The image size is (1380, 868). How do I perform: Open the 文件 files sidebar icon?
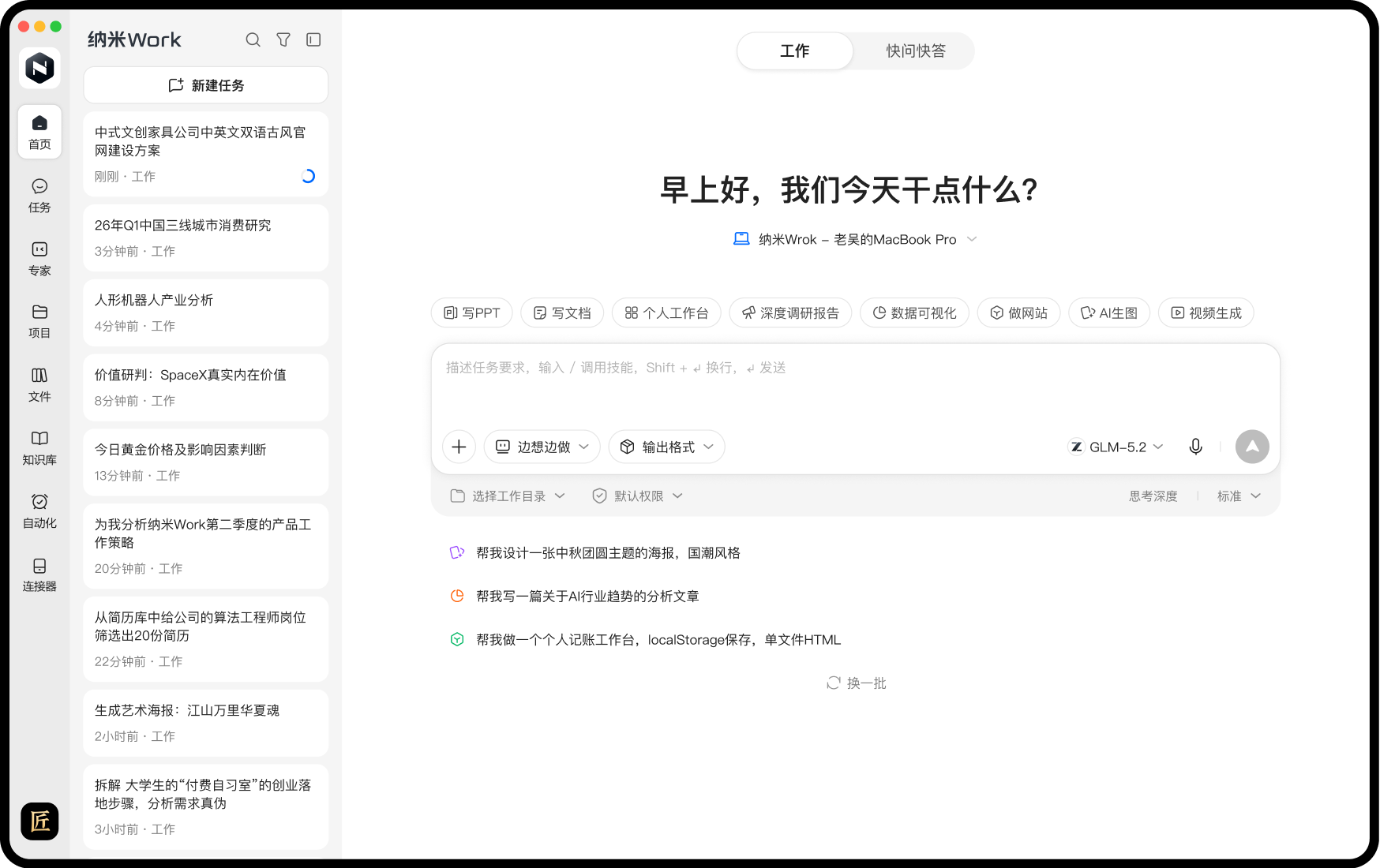point(39,384)
